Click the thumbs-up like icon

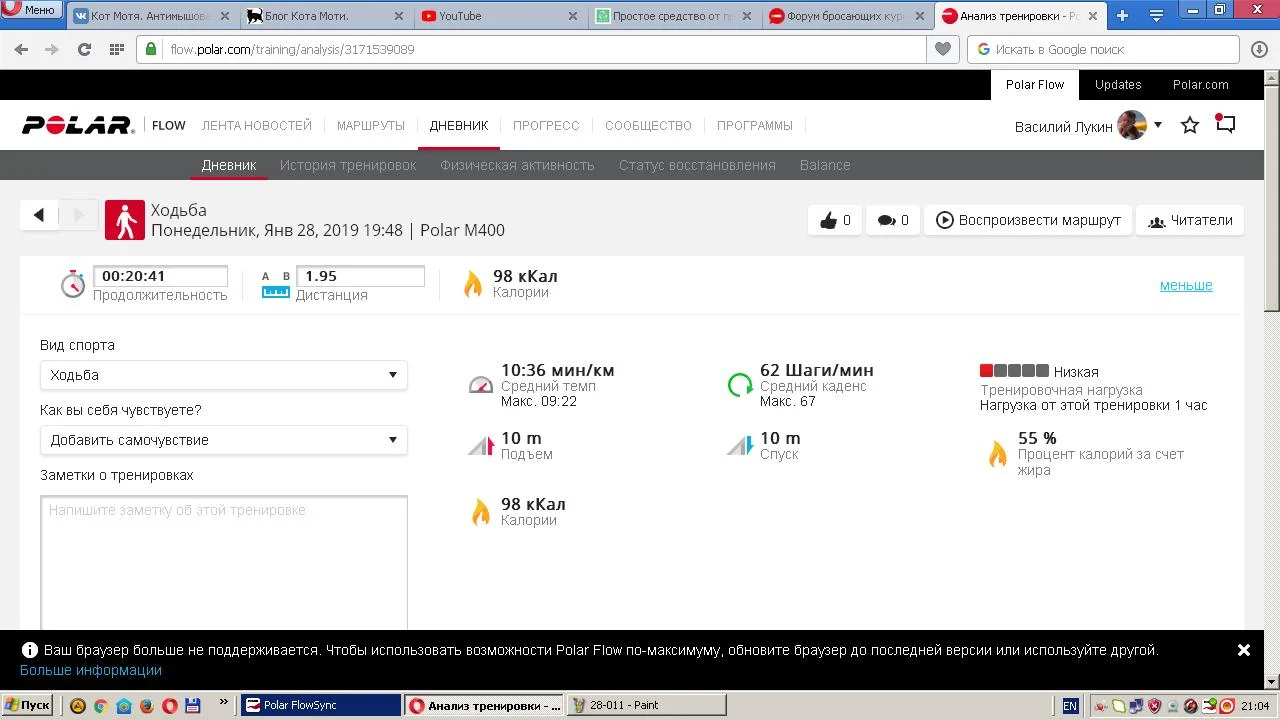(829, 221)
